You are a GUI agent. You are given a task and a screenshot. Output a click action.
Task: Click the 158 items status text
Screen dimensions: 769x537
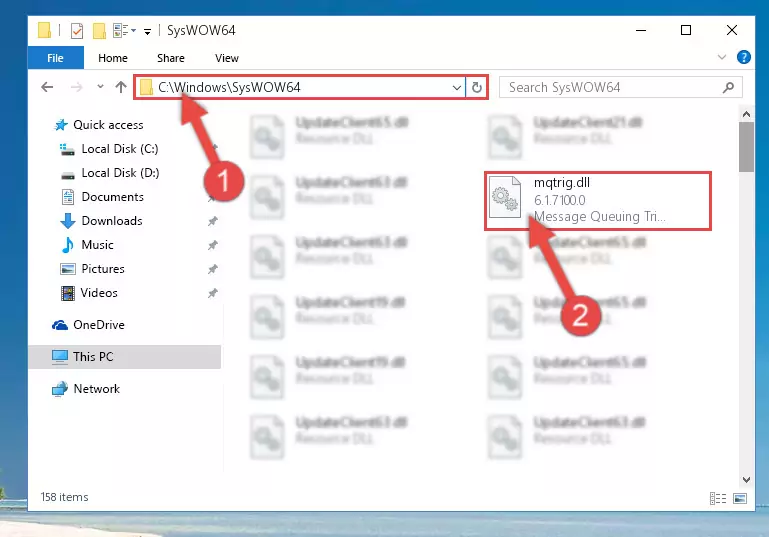pyautogui.click(x=64, y=497)
